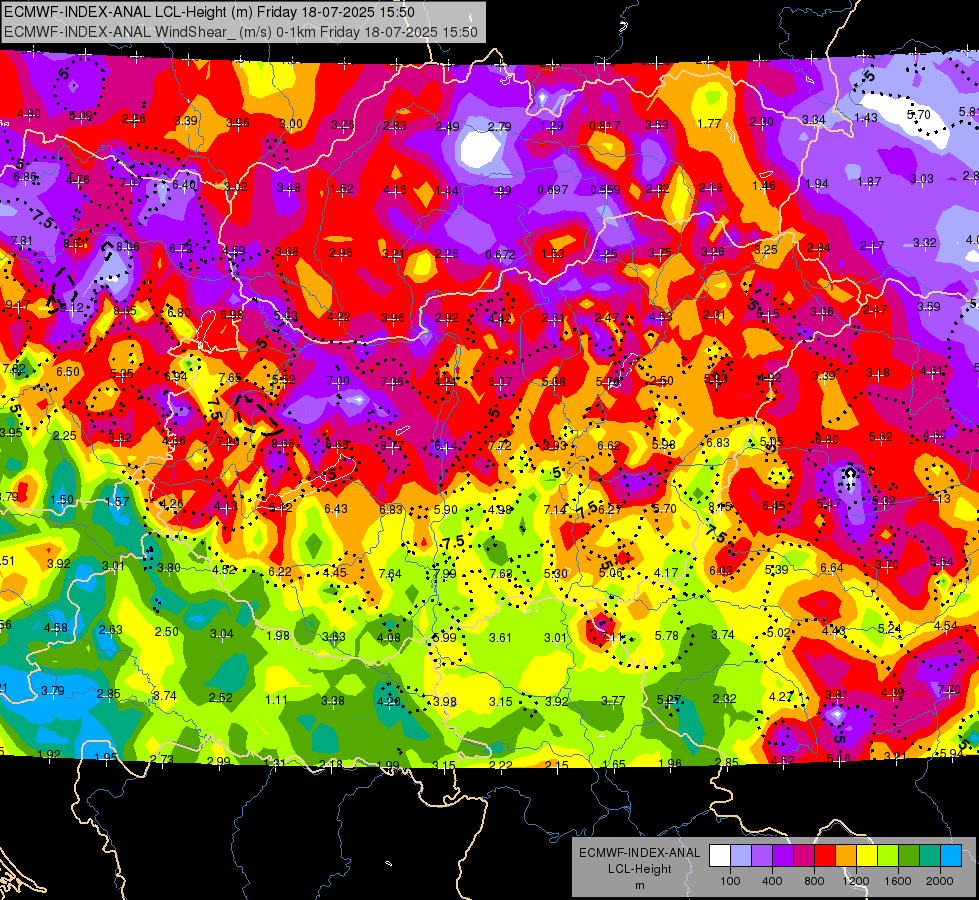The image size is (979, 900).
Task: Click the grid value '3.59' on the map
Action: click(929, 306)
